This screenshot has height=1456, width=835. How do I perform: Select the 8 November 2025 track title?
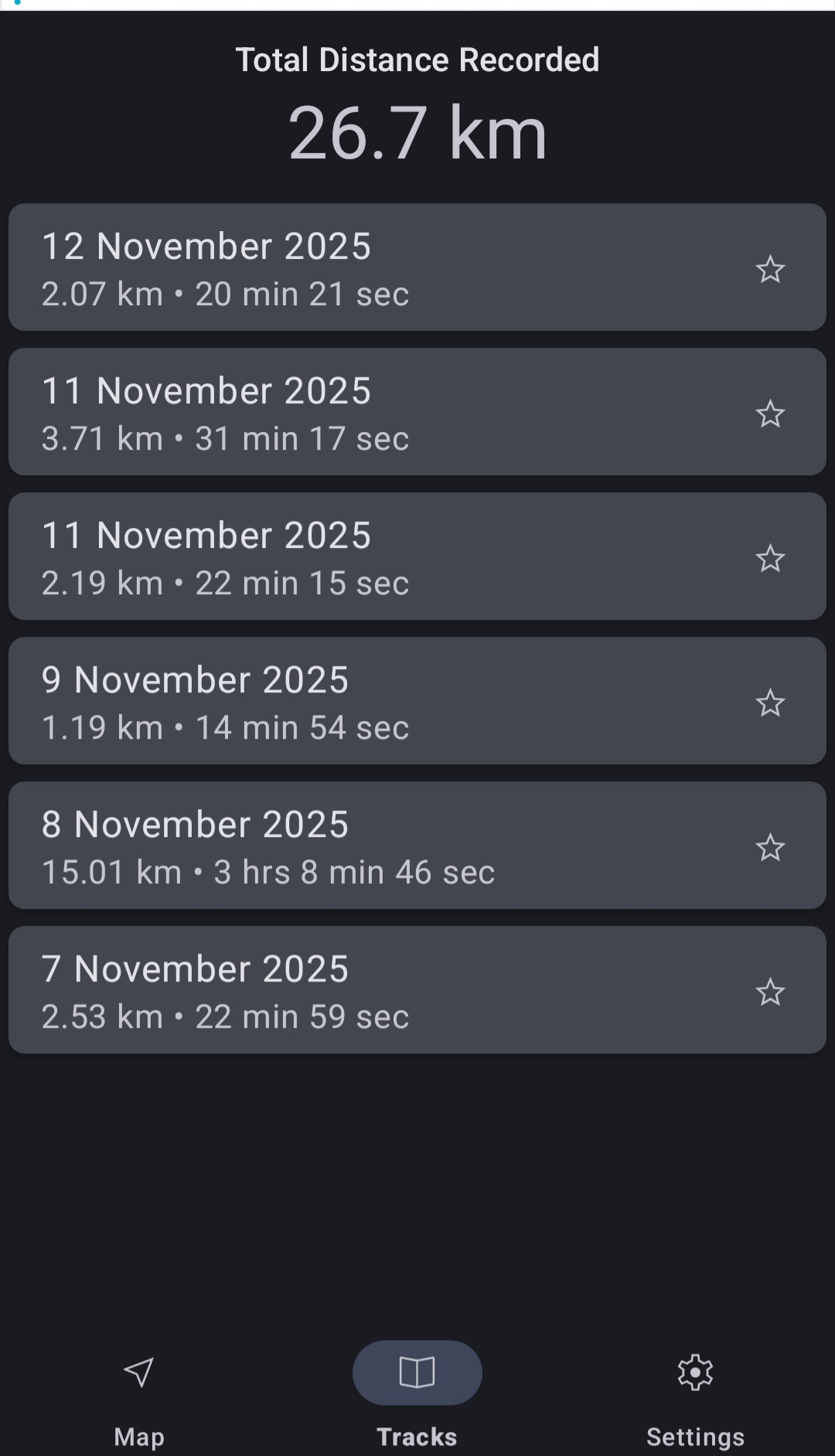coord(195,825)
